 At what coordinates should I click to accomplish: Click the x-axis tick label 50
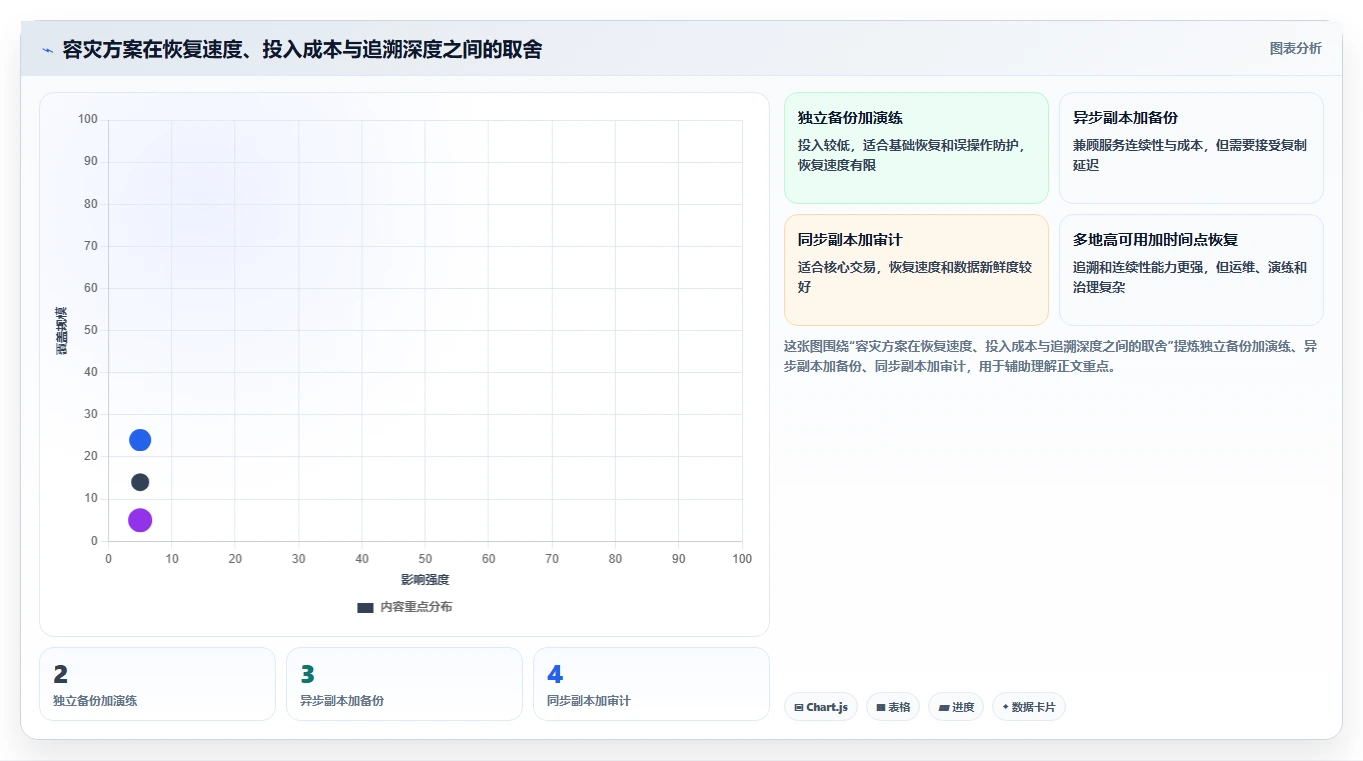coord(425,559)
